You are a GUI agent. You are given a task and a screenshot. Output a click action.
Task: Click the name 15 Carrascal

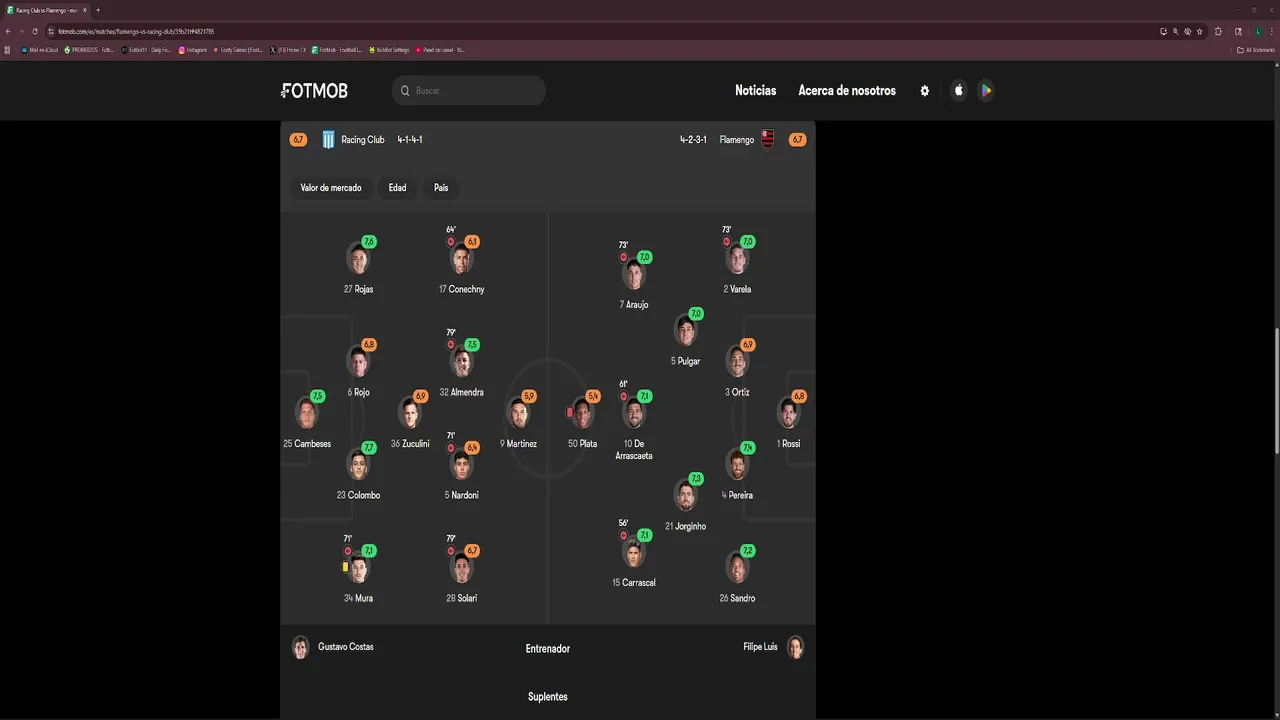pos(634,583)
